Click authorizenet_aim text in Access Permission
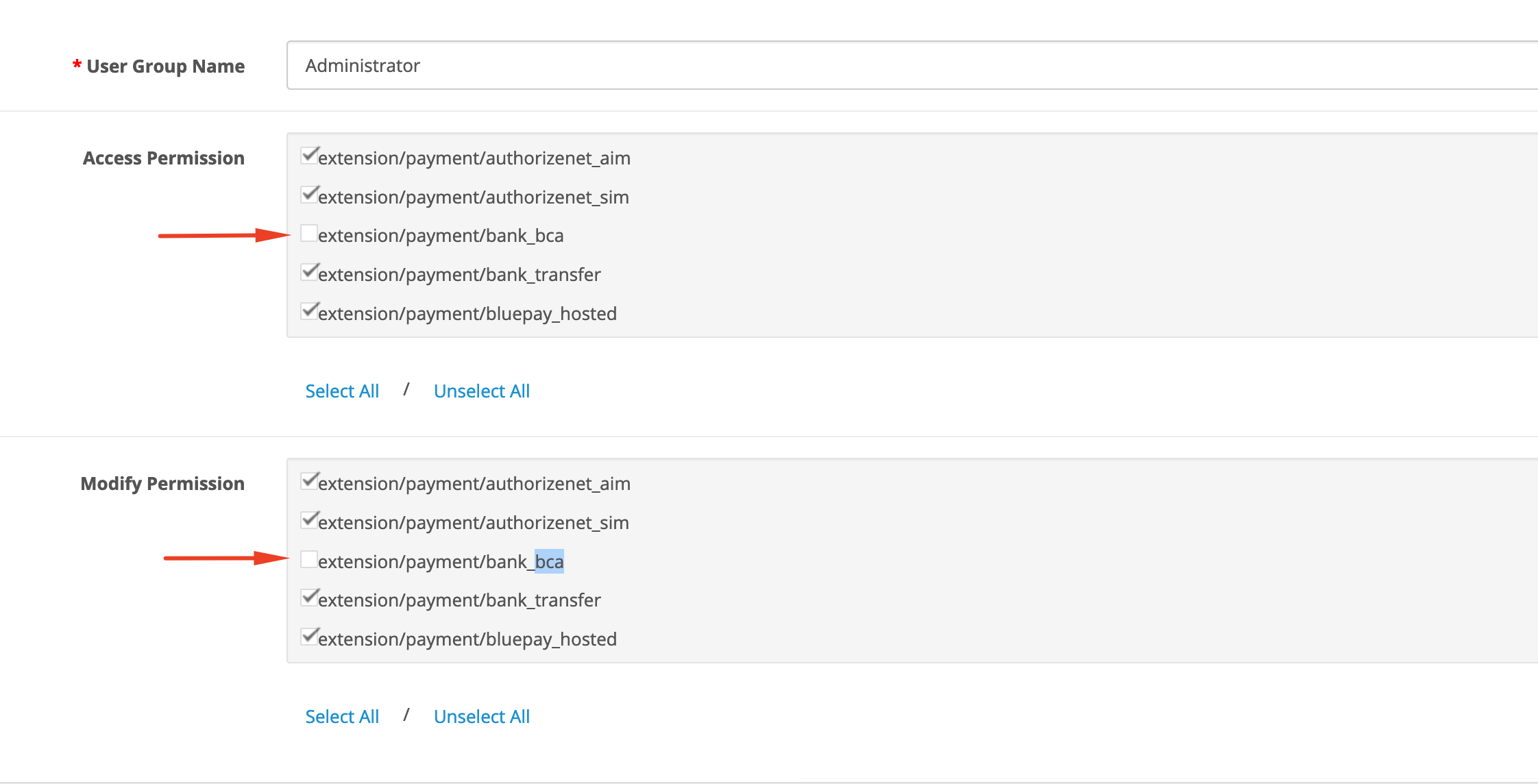 coord(474,158)
